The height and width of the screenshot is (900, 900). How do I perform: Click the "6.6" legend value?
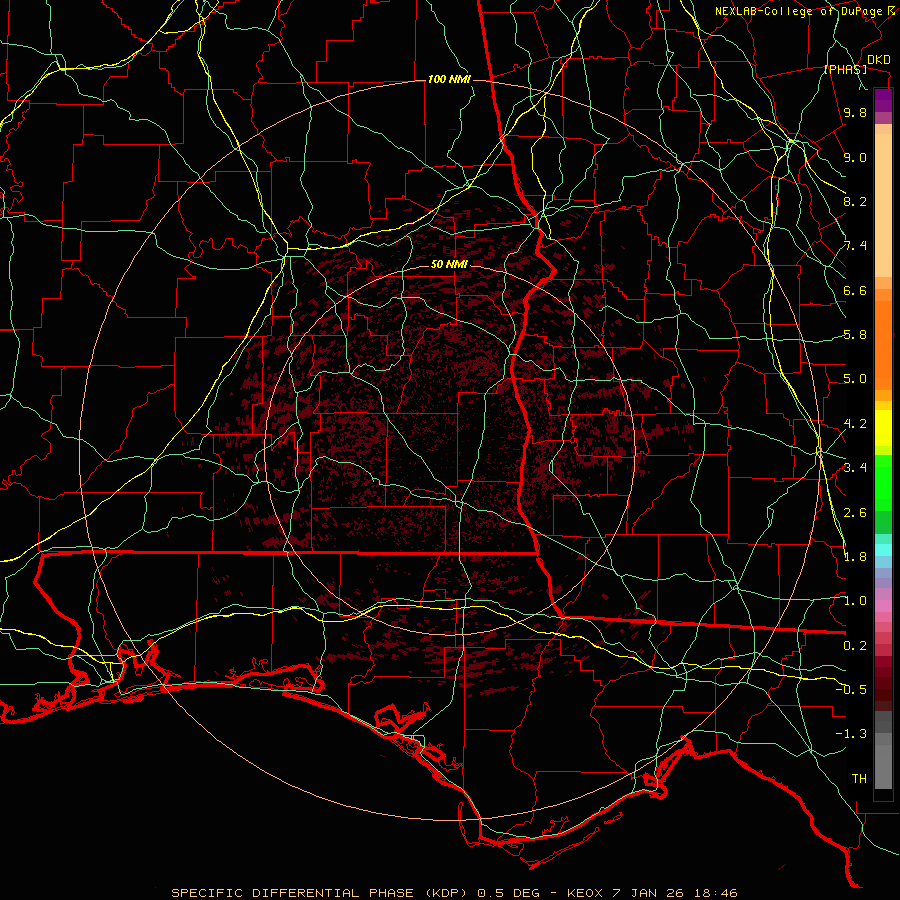855,290
